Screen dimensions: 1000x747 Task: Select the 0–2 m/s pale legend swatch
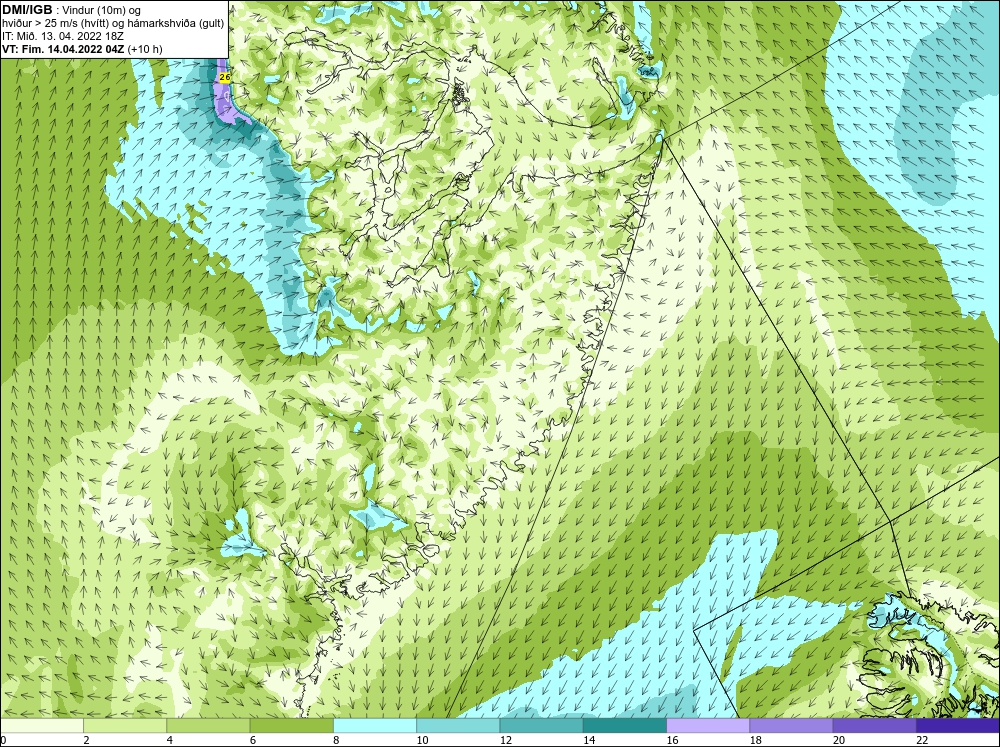point(41,726)
